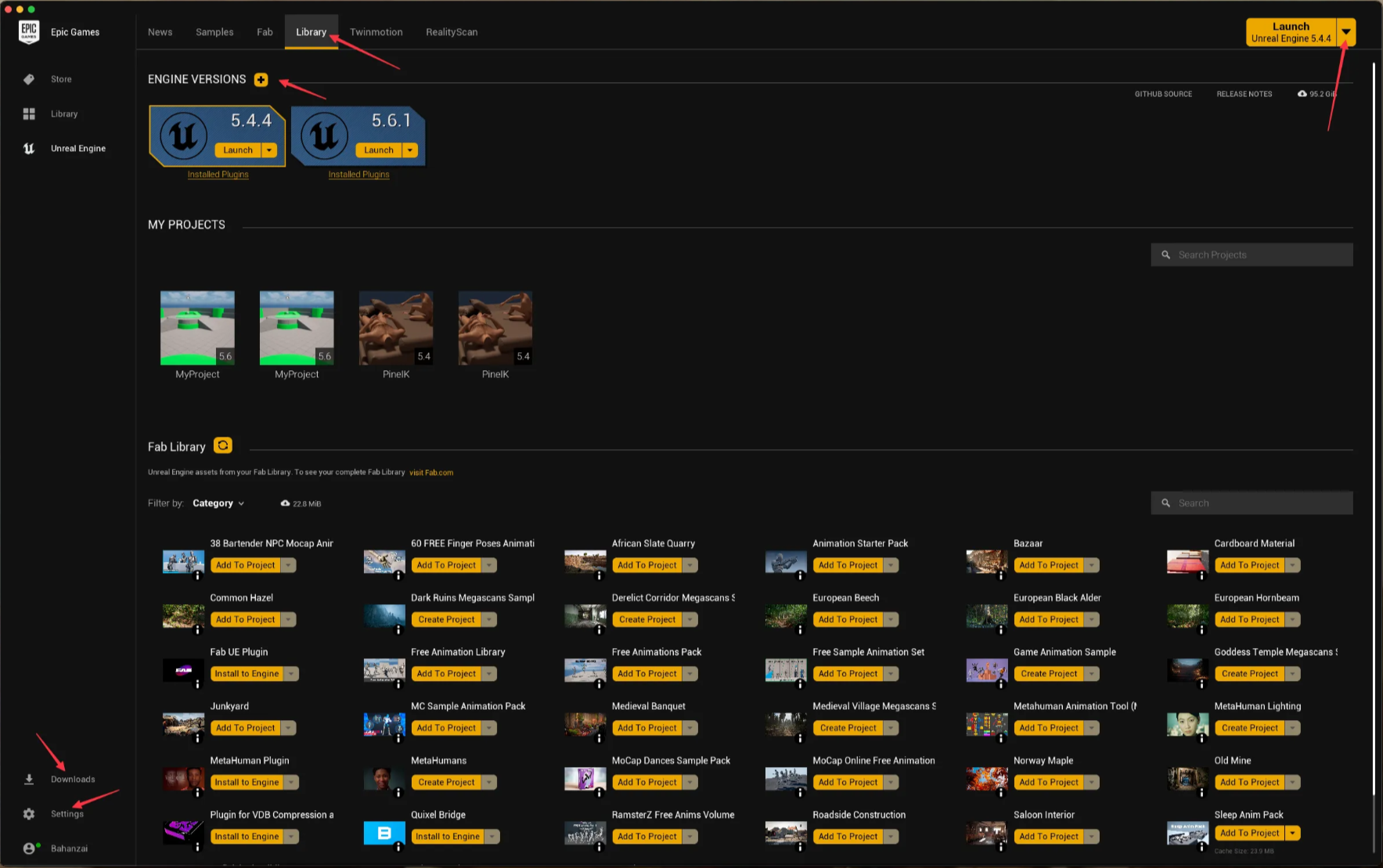
Task: Open the Downloads icon in sidebar
Action: [29, 780]
